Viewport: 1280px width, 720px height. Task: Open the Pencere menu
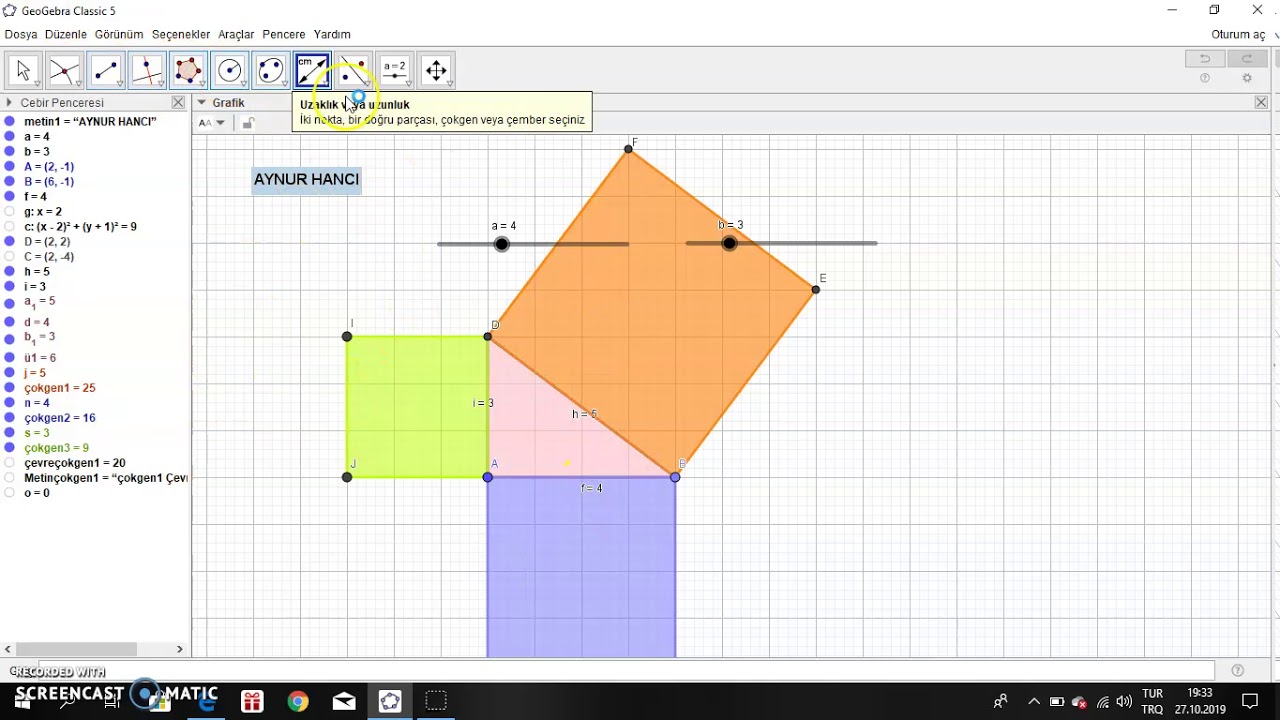(x=284, y=35)
